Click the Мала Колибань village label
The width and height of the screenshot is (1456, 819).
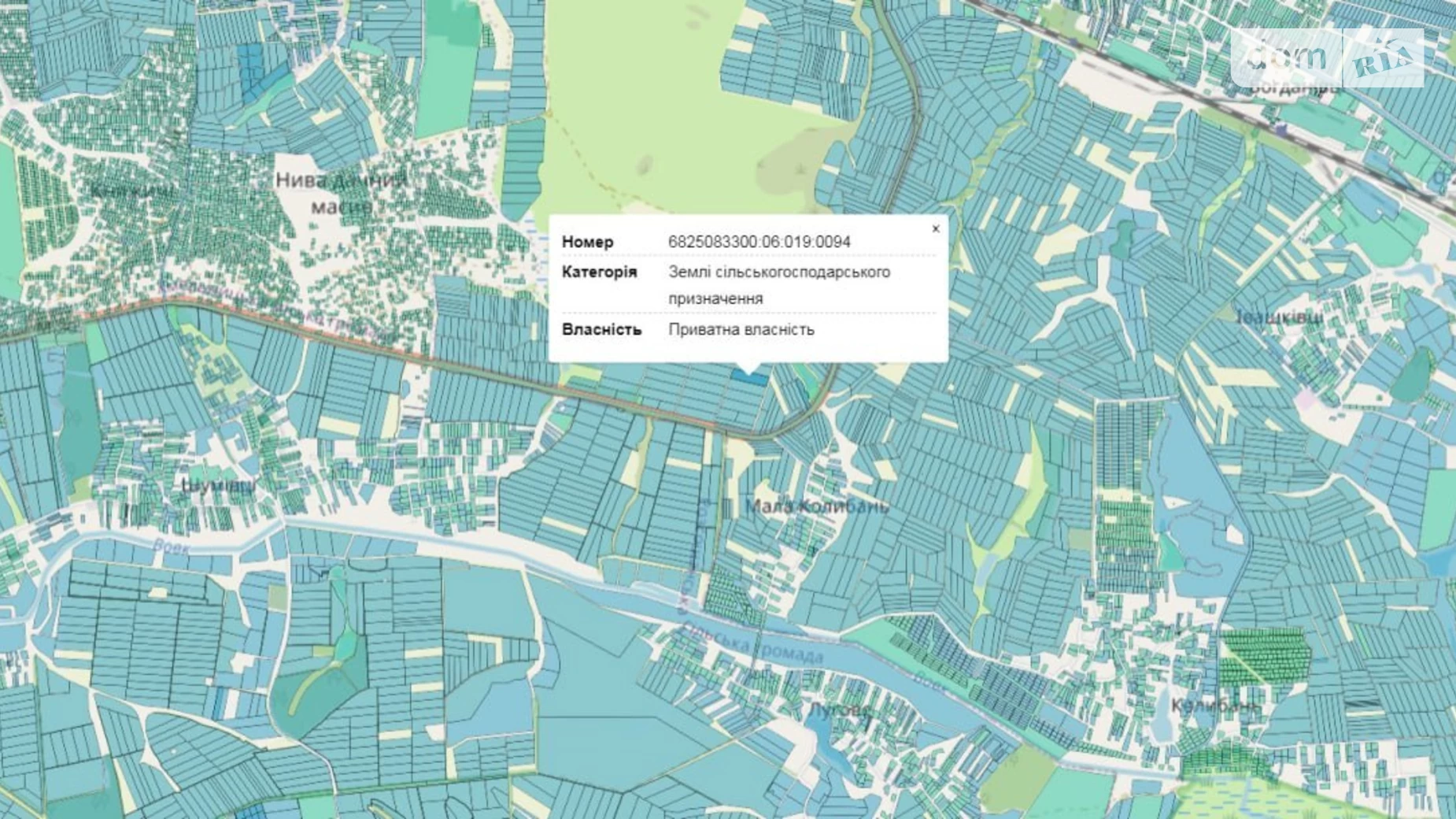816,506
